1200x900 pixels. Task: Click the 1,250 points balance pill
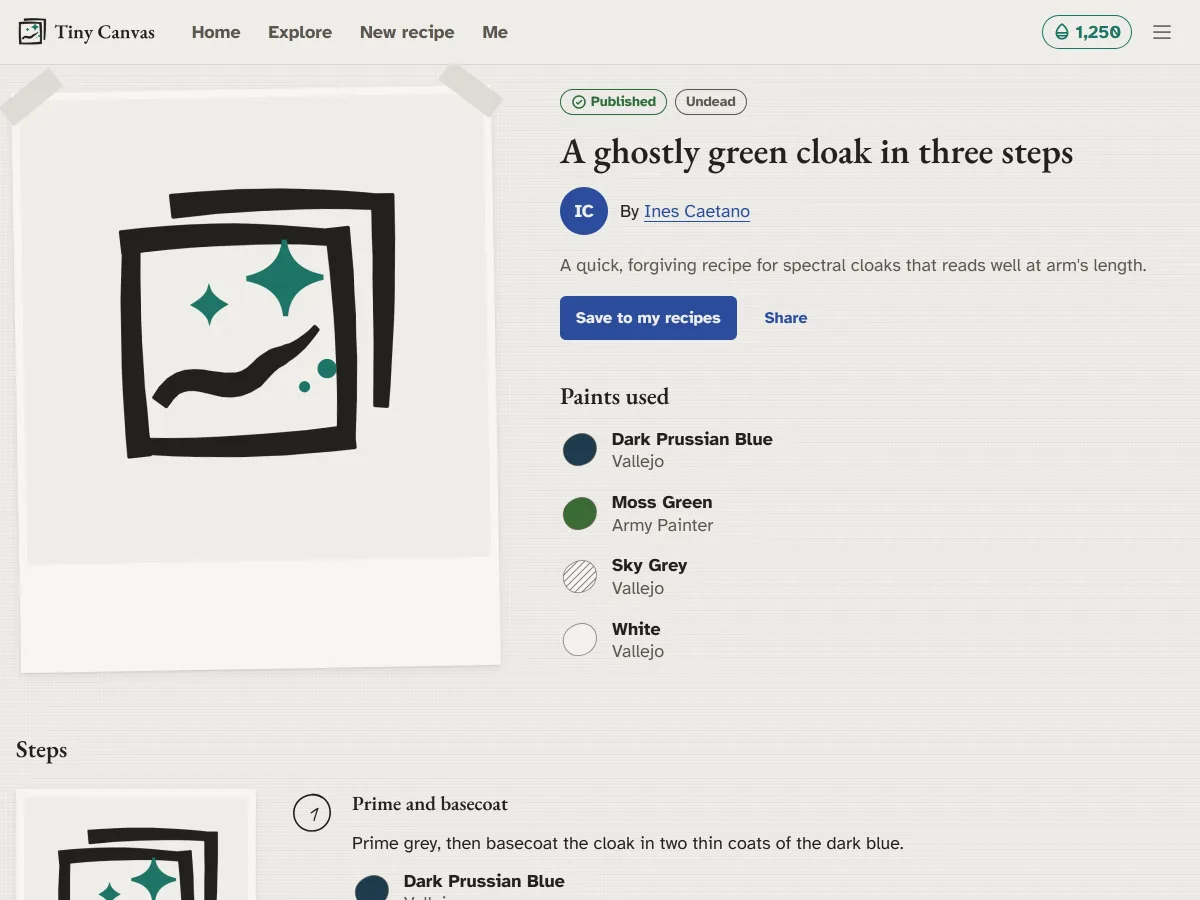[1087, 32]
